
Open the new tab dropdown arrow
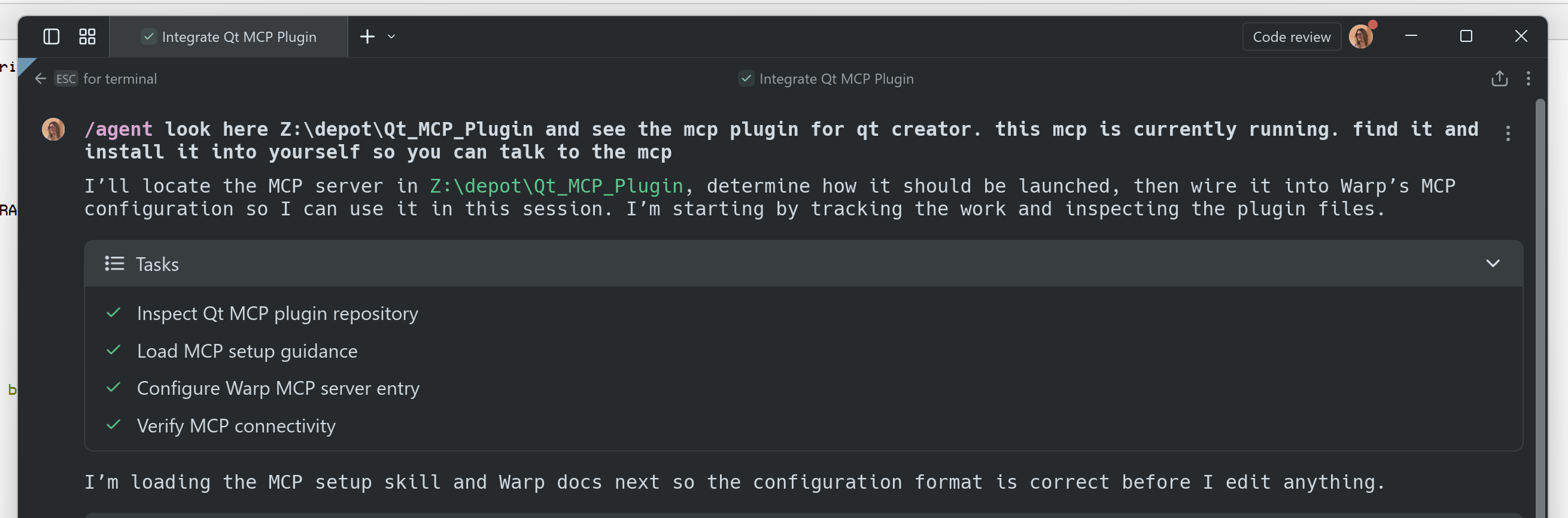click(391, 37)
